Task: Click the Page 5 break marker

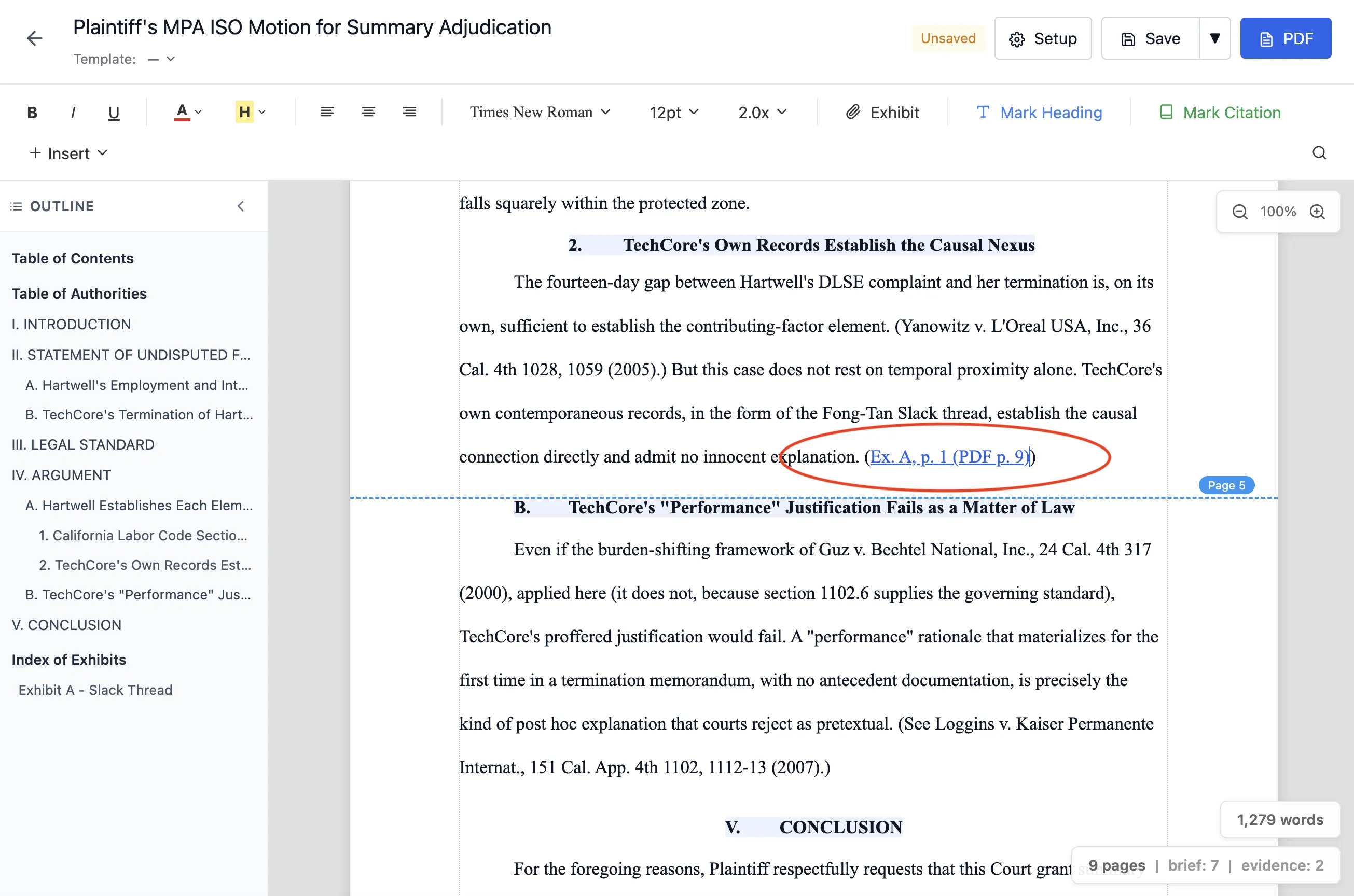Action: (1226, 485)
